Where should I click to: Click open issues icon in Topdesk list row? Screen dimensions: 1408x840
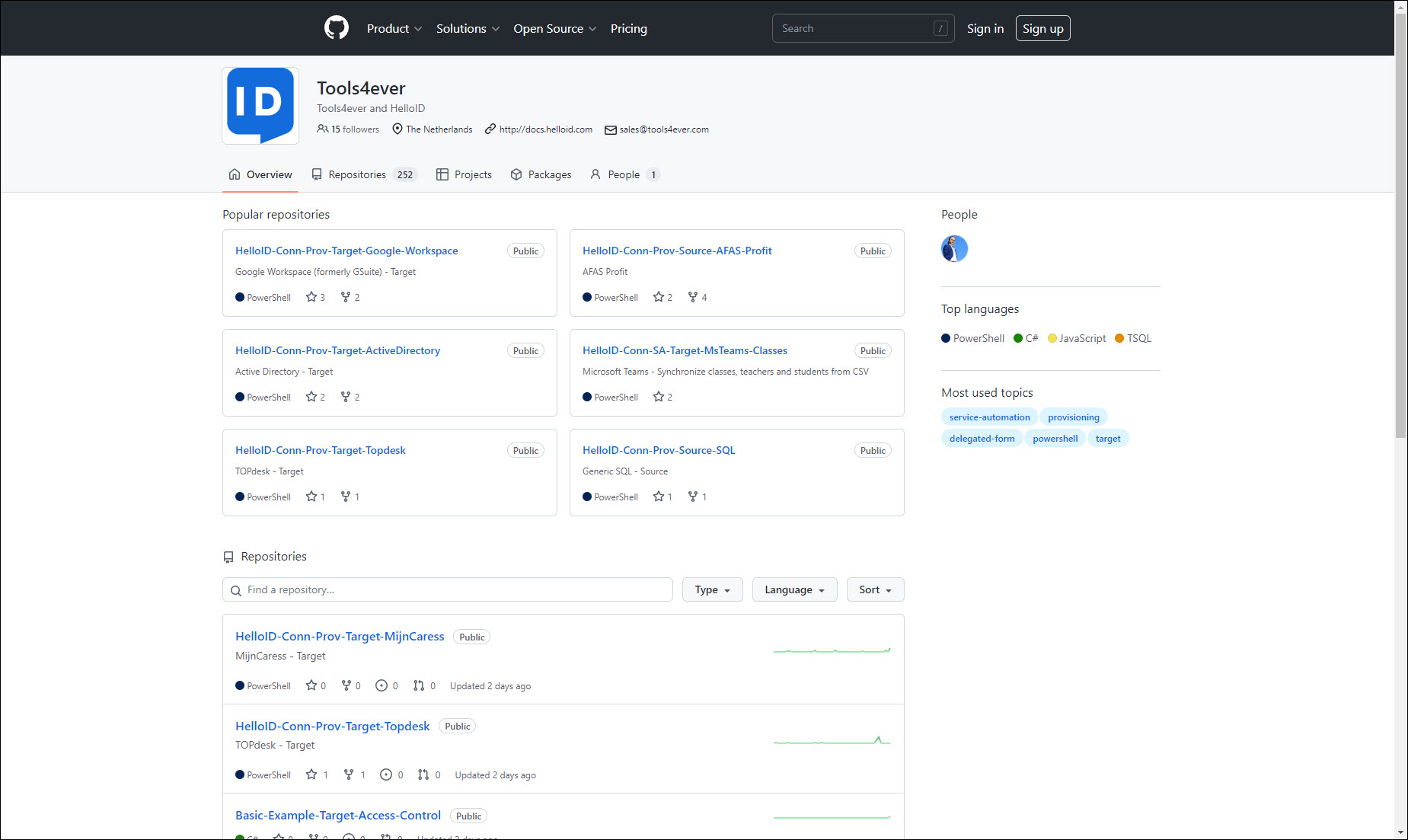[386, 775]
